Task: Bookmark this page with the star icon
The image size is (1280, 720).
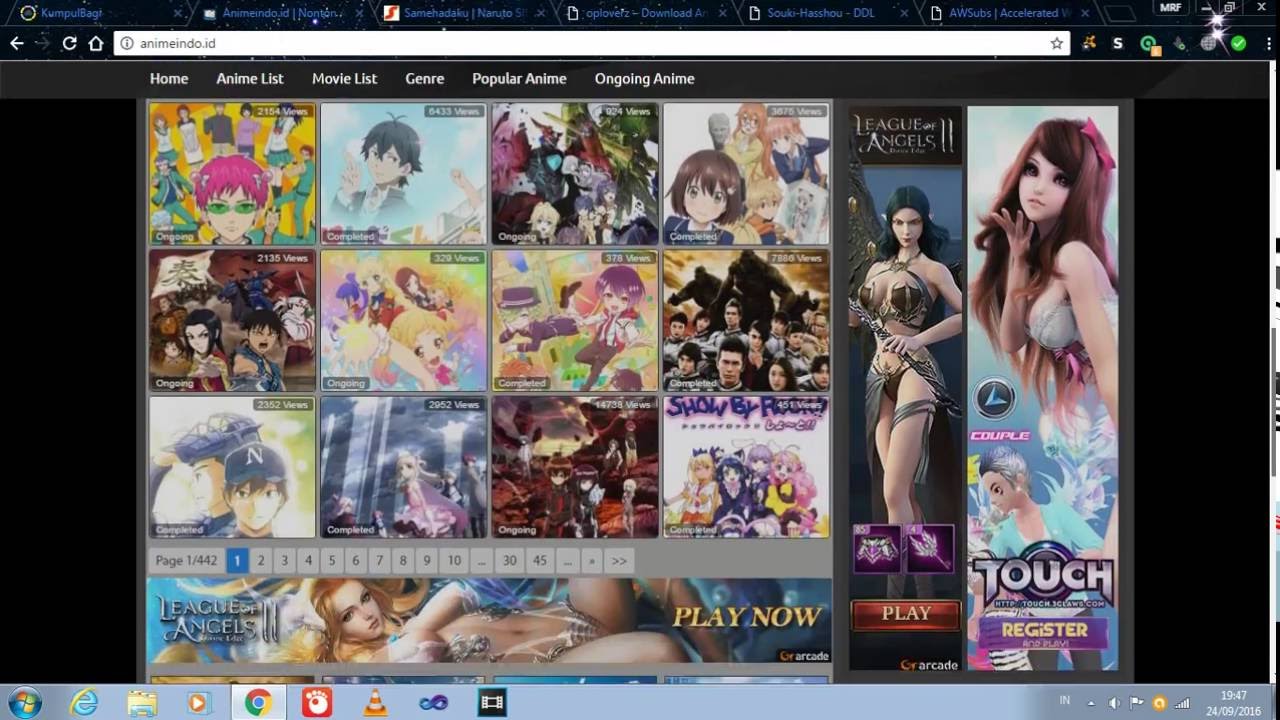Action: click(1056, 43)
